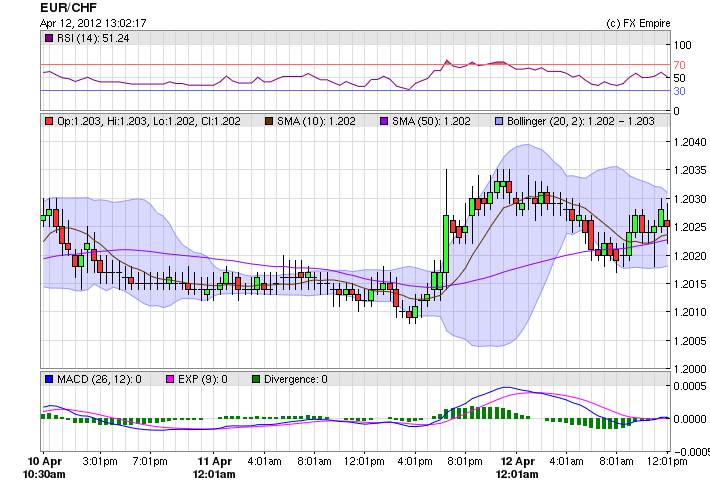Click the price axis label 1.2000
The image size is (710, 487).
click(690, 369)
